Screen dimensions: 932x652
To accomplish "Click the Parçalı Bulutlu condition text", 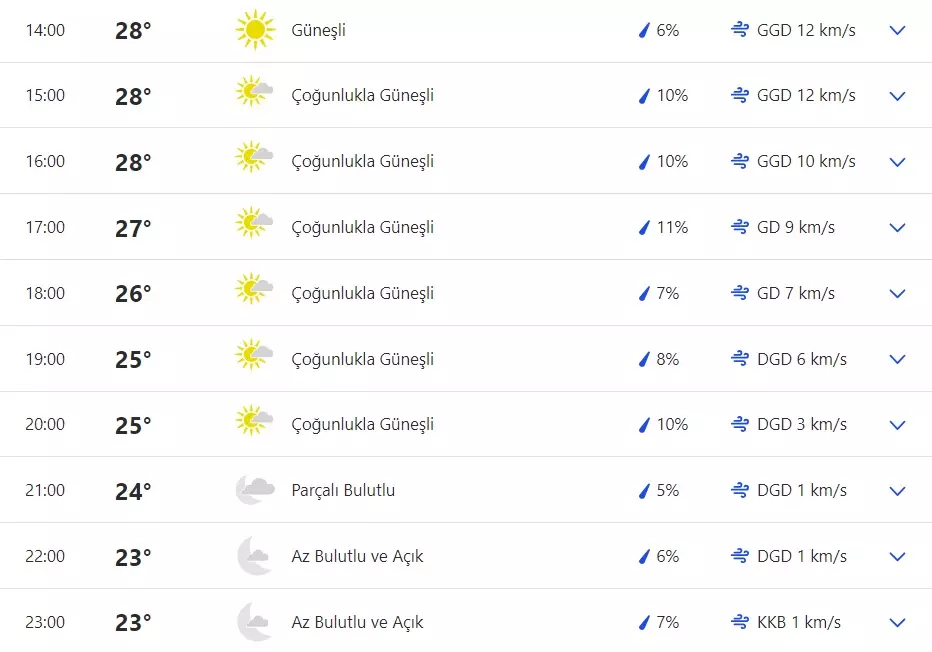I will 343,490.
